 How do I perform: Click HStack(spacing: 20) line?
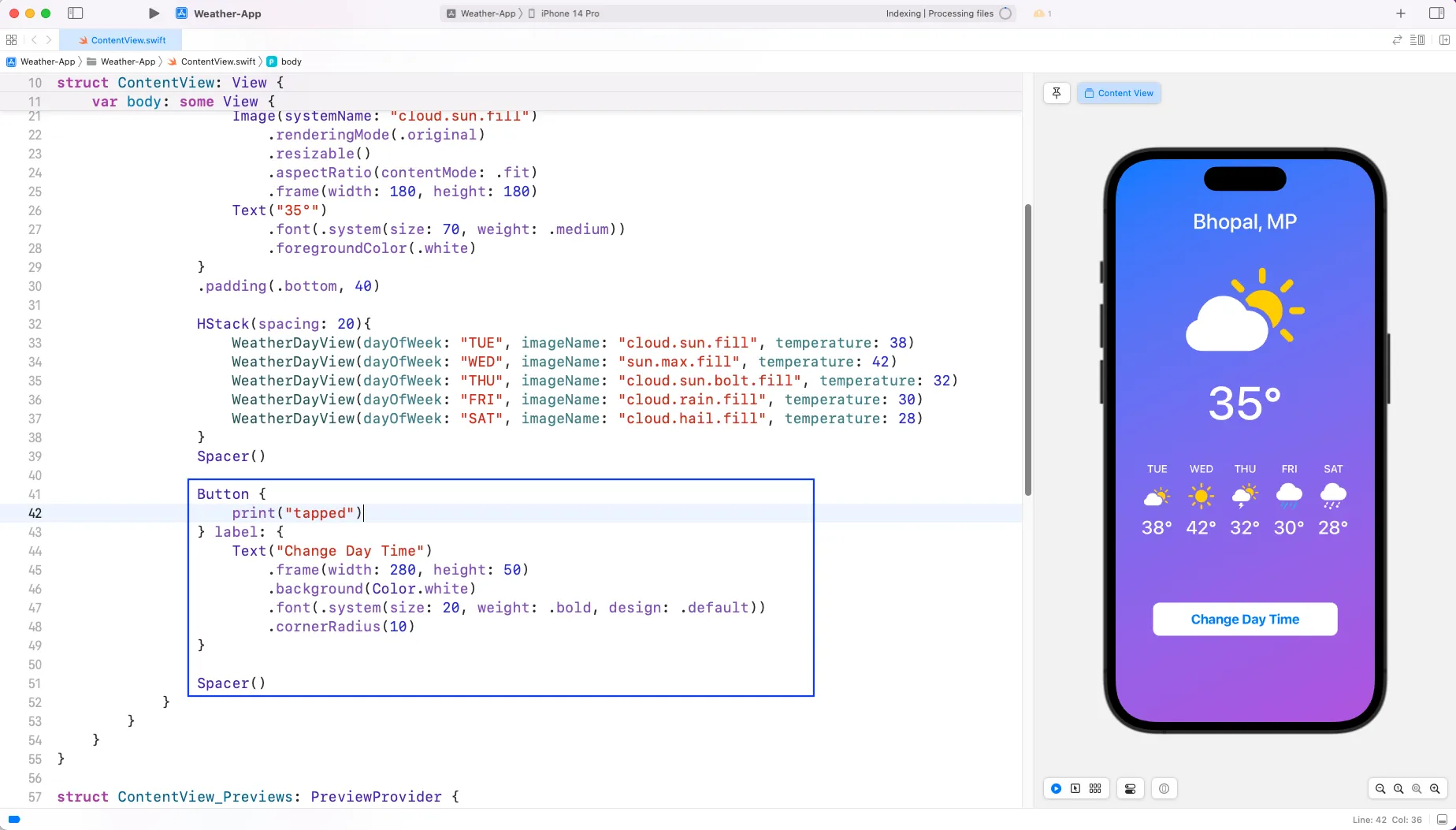pos(284,324)
